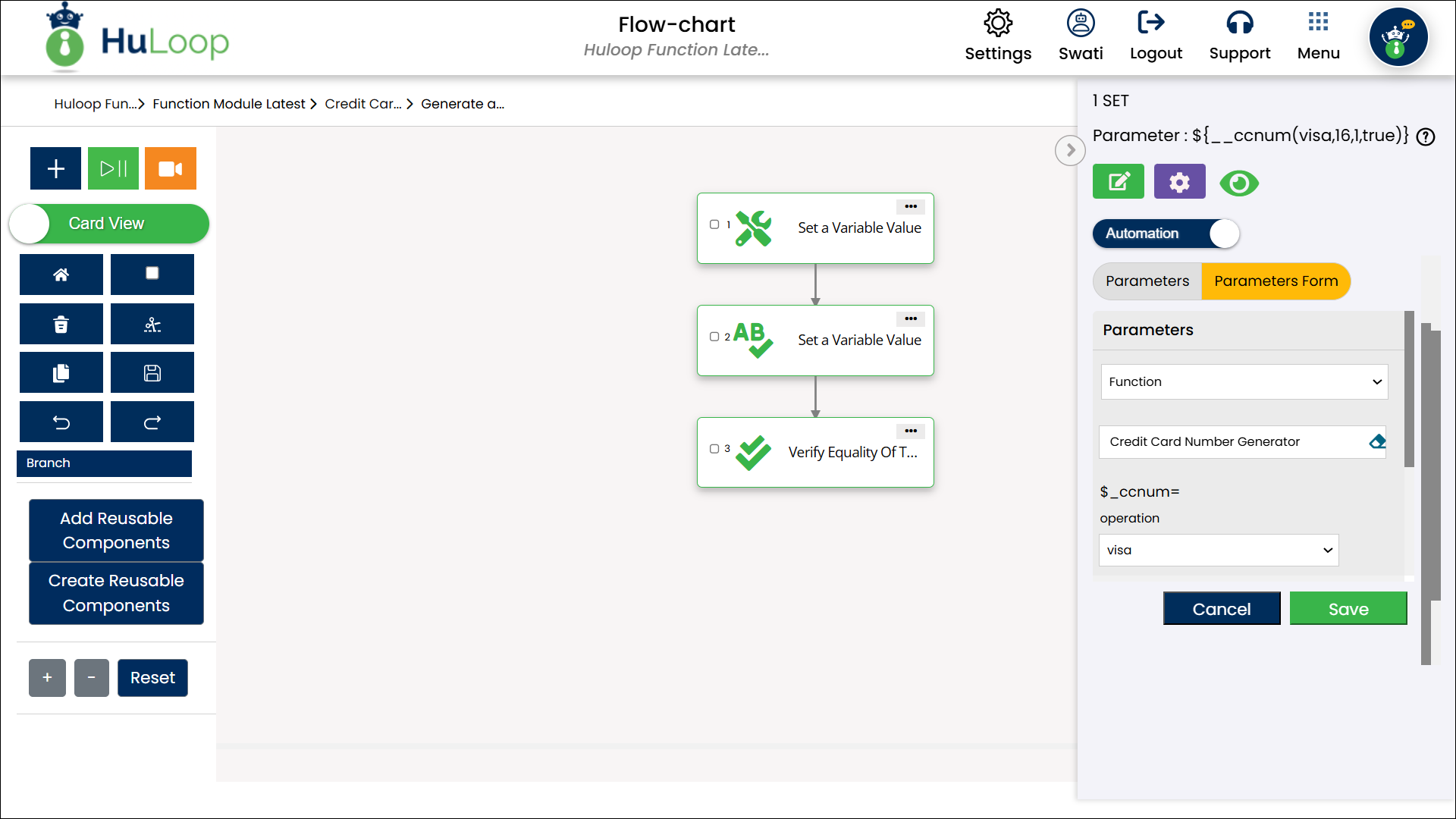
Task: Click the trash delete icon in toolbar
Action: 61,325
